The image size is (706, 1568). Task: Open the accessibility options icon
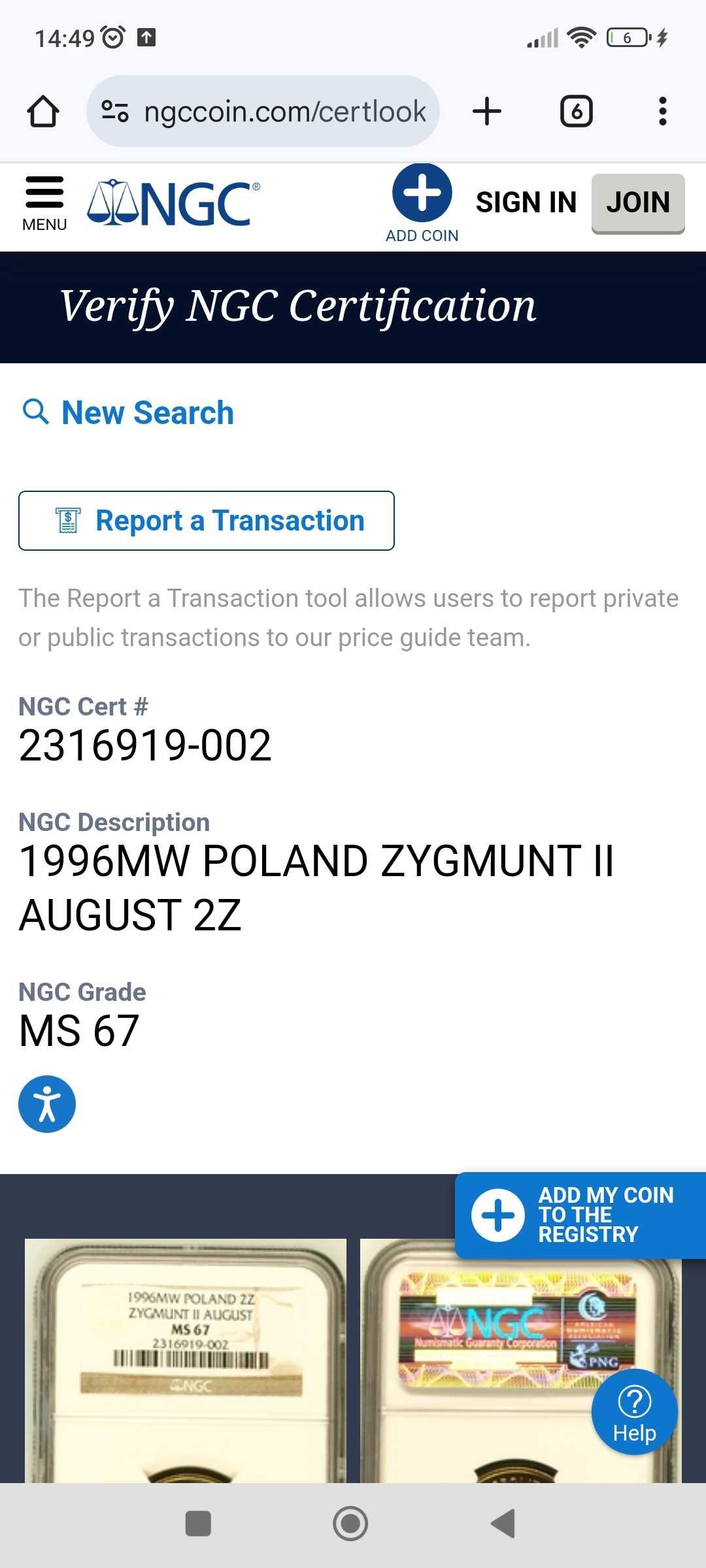point(47,1104)
